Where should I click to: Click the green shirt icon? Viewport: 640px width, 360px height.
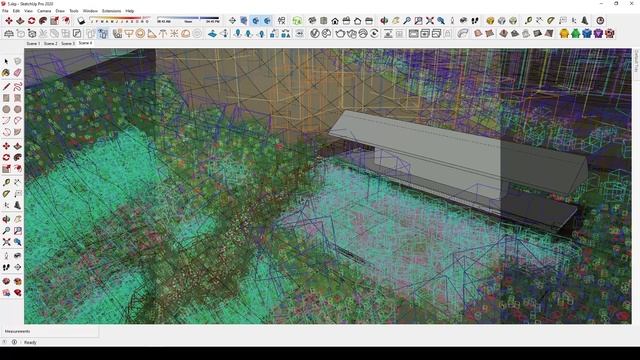point(576,34)
